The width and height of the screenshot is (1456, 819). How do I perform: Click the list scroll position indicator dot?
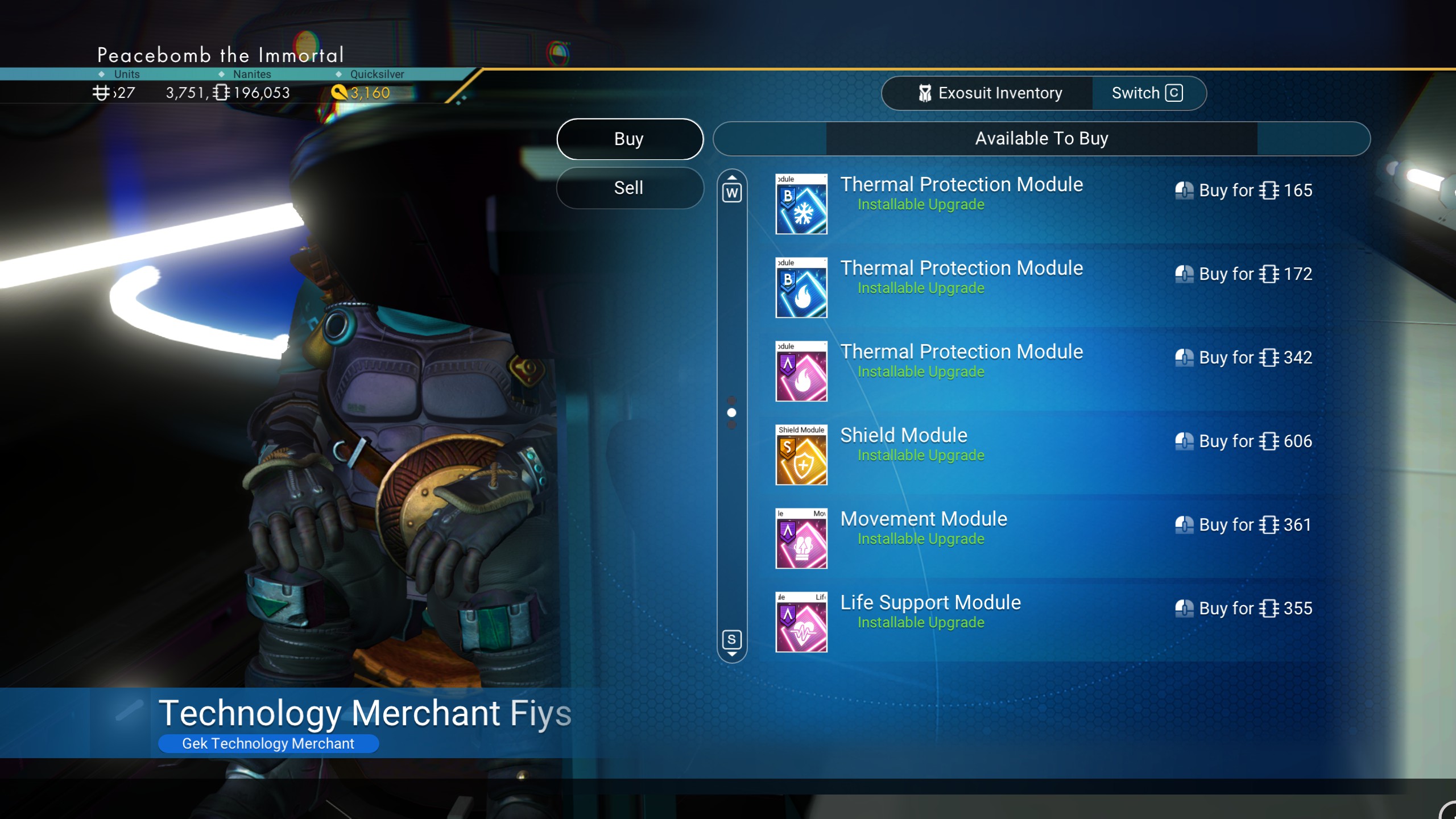point(732,412)
